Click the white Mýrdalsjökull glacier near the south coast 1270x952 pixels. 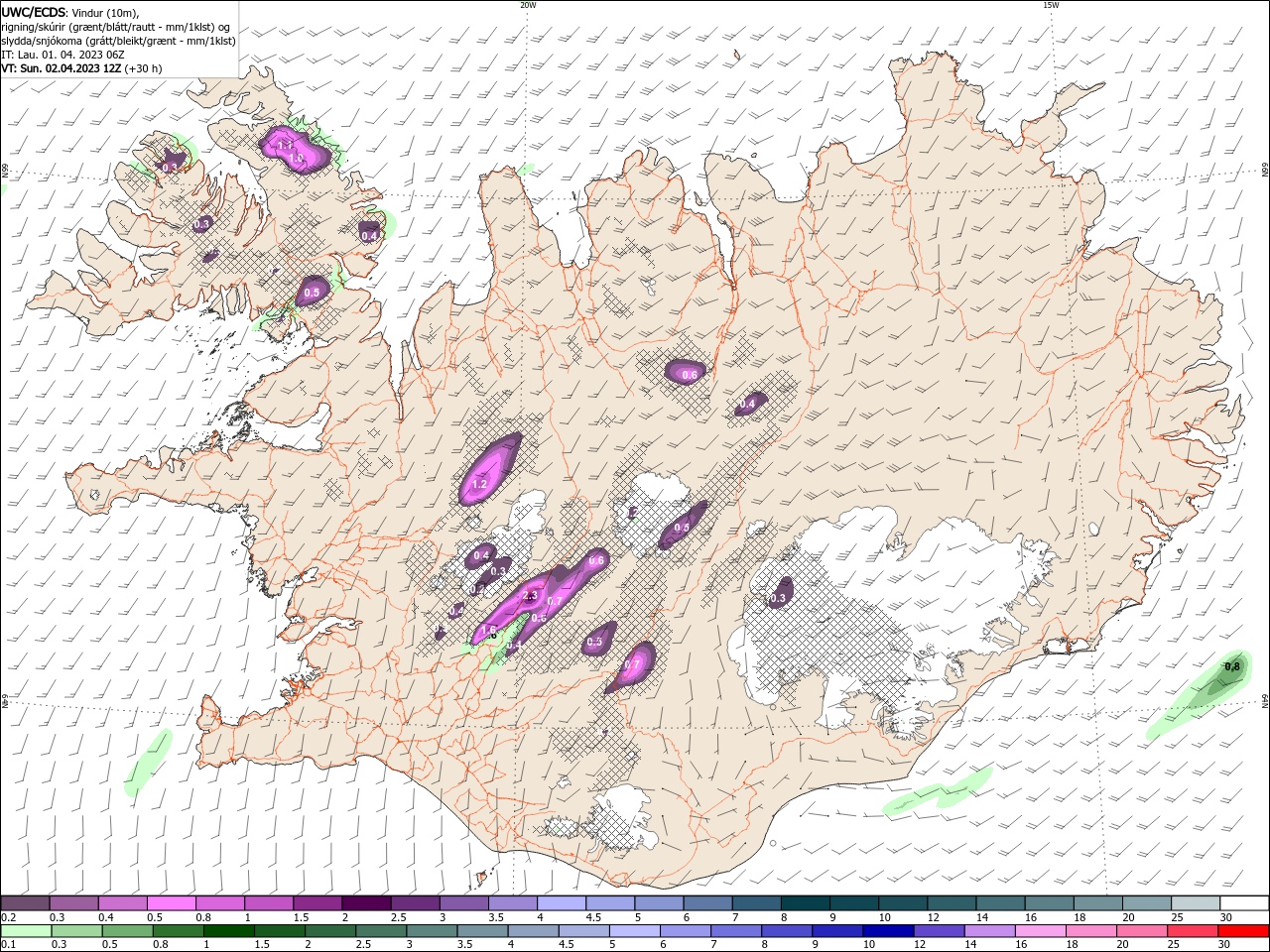click(625, 818)
